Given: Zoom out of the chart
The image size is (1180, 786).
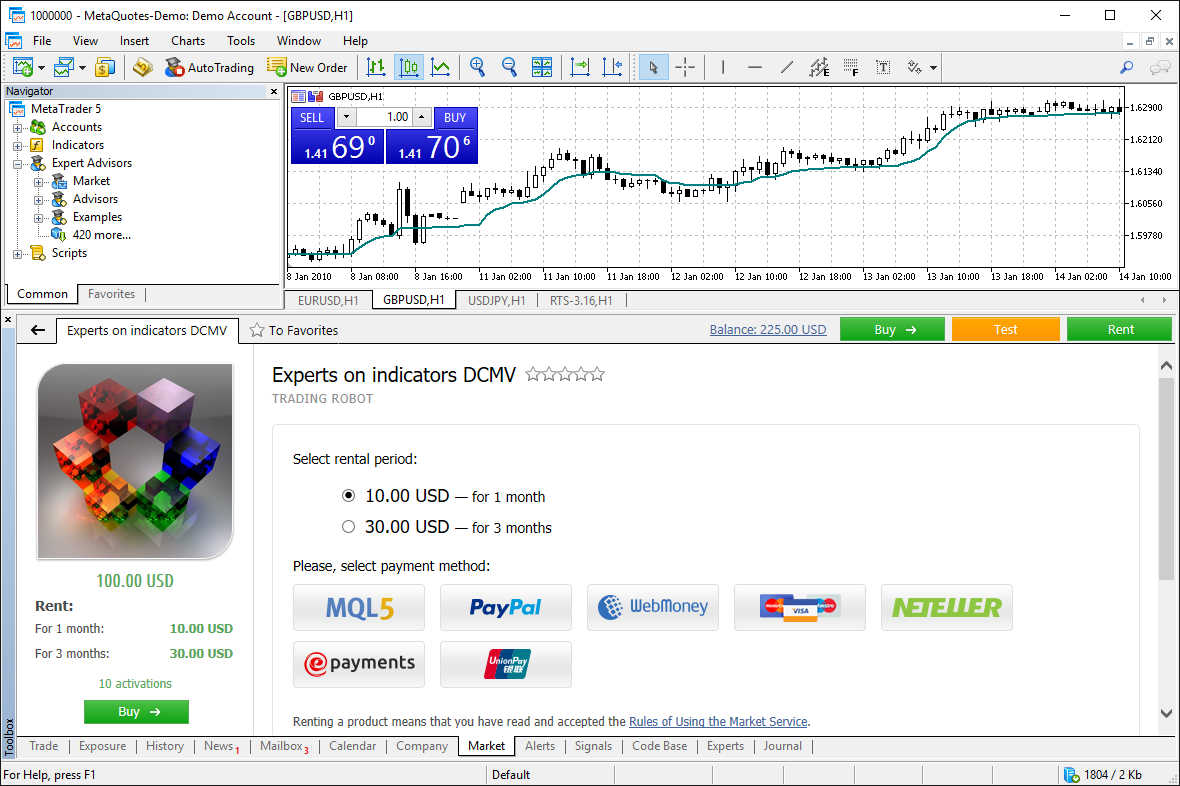Looking at the screenshot, I should [x=509, y=68].
